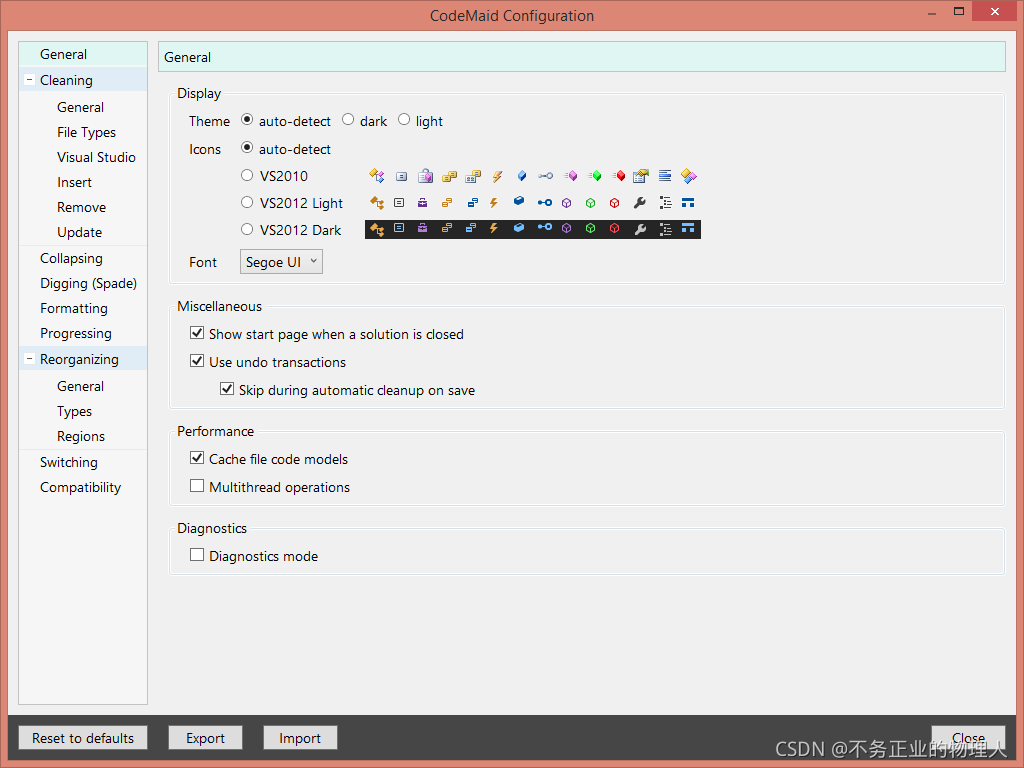The height and width of the screenshot is (768, 1024).
Task: Click the purple method cube in the VS2010 row
Action: click(569, 176)
